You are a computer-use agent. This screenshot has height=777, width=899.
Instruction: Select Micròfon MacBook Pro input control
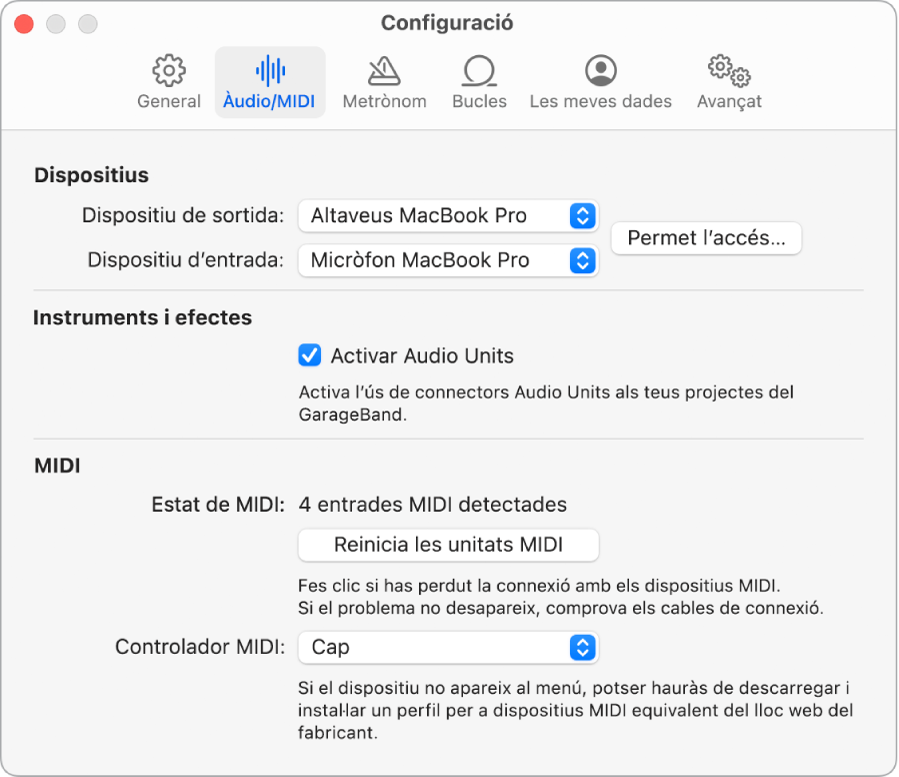447,261
